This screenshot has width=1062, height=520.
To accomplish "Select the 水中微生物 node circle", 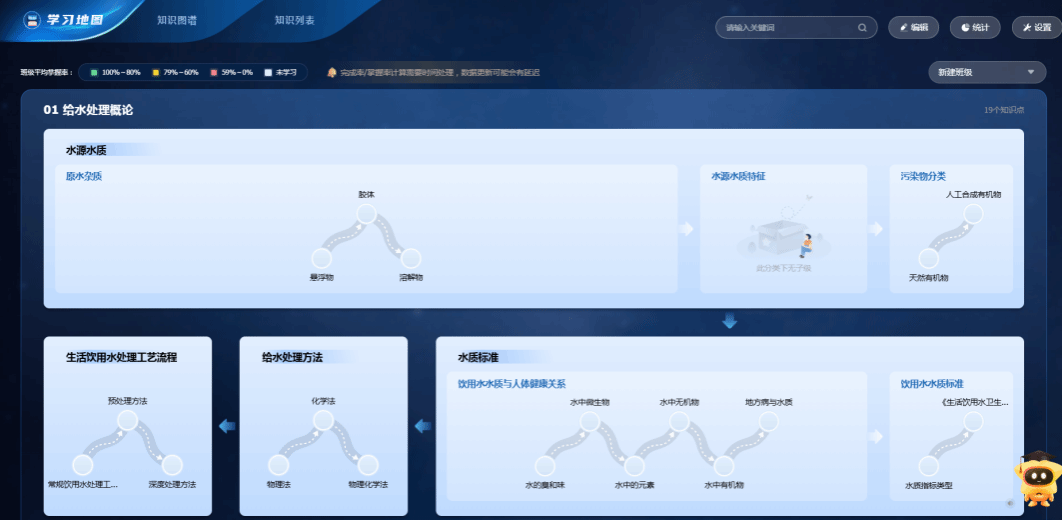I will point(589,422).
